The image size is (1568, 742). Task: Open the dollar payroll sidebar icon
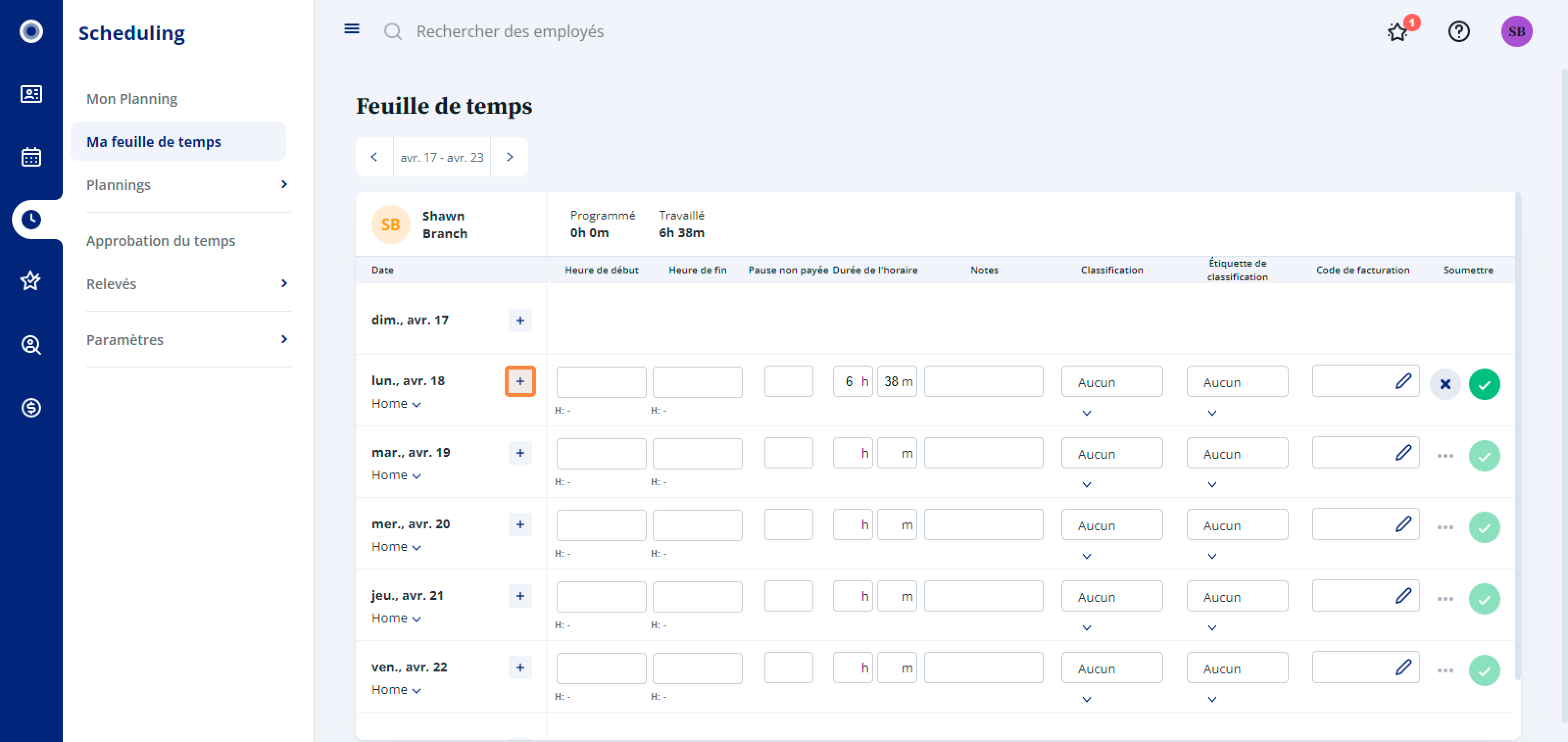[x=31, y=407]
